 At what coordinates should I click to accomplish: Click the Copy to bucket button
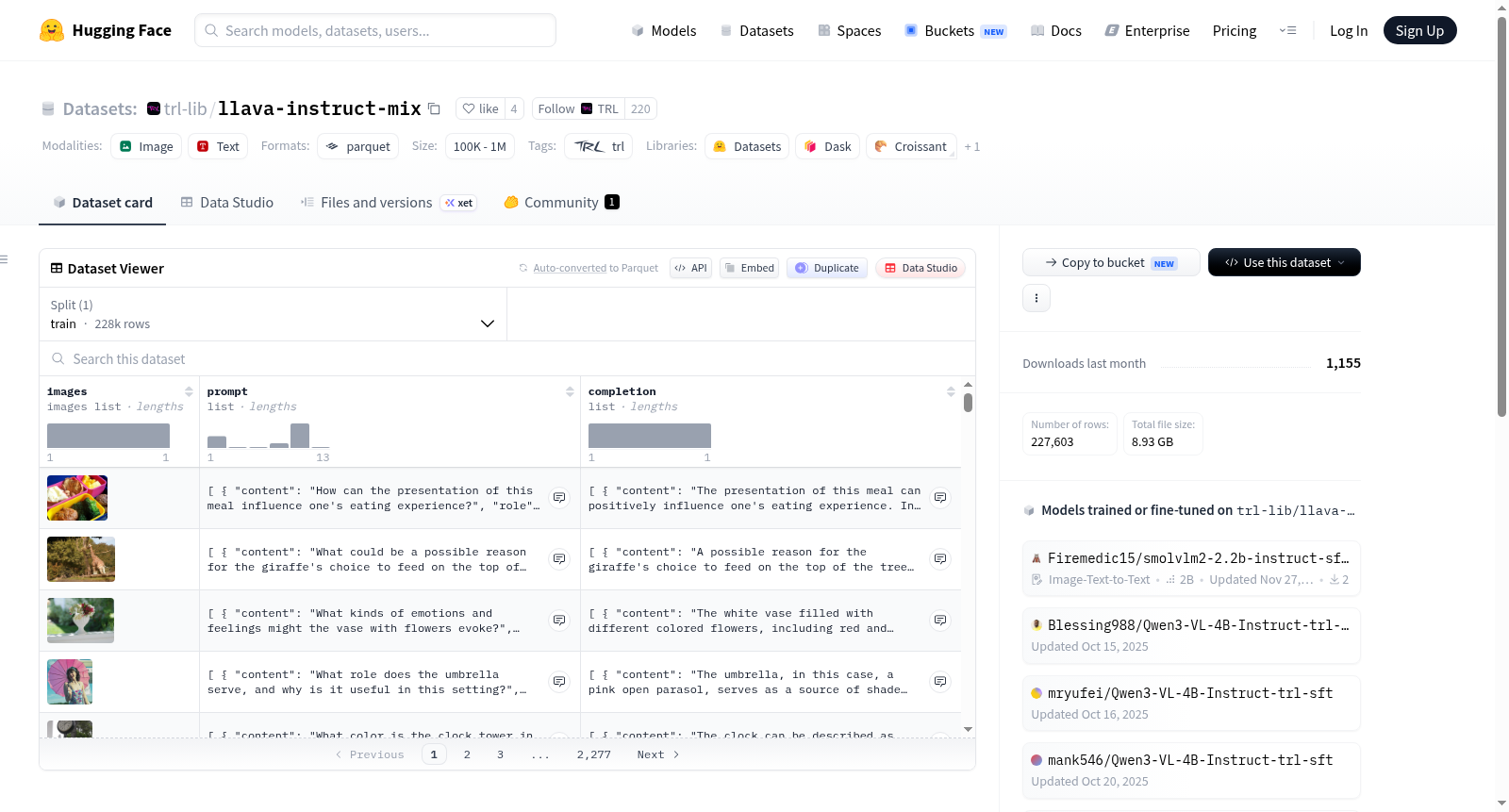pos(1111,262)
